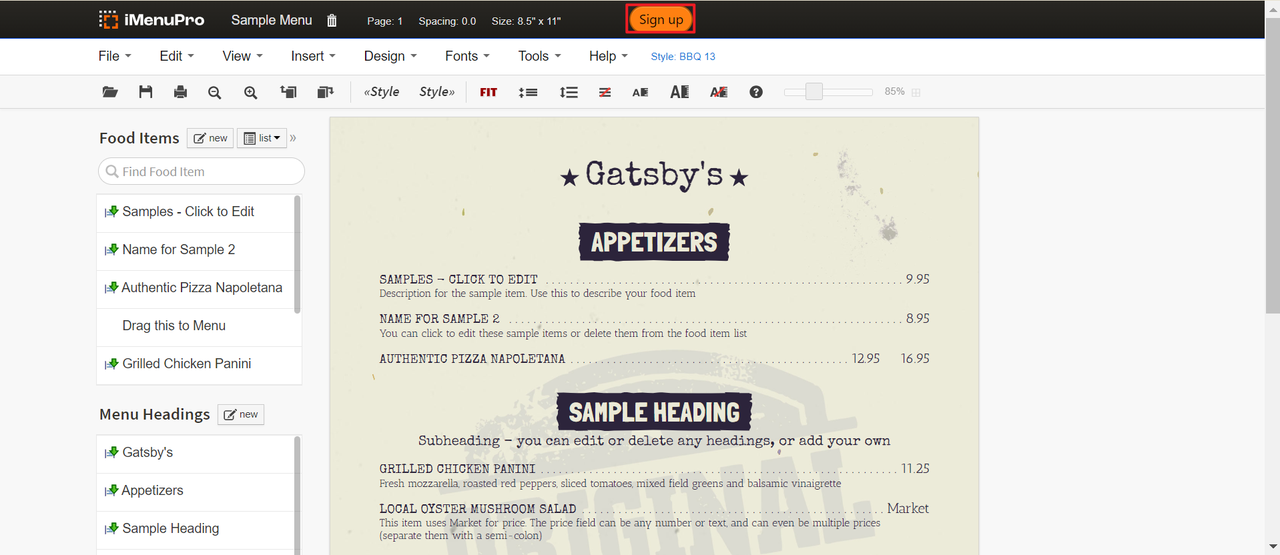Click AUTHENTIC PIZZA NAPOLETANA on menu
The image size is (1280, 555).
472,358
